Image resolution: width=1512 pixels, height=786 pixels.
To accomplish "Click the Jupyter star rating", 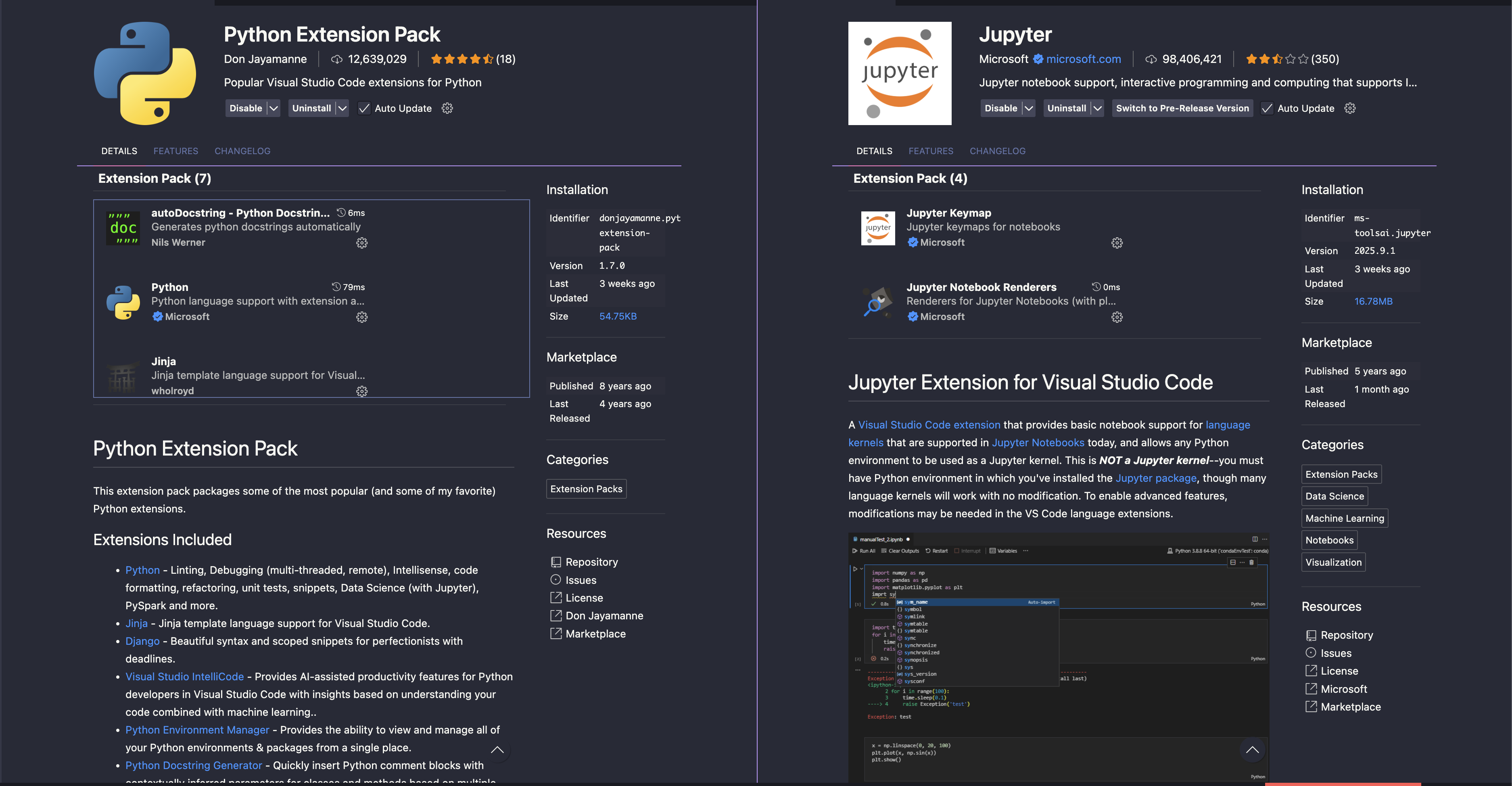I will click(1277, 59).
